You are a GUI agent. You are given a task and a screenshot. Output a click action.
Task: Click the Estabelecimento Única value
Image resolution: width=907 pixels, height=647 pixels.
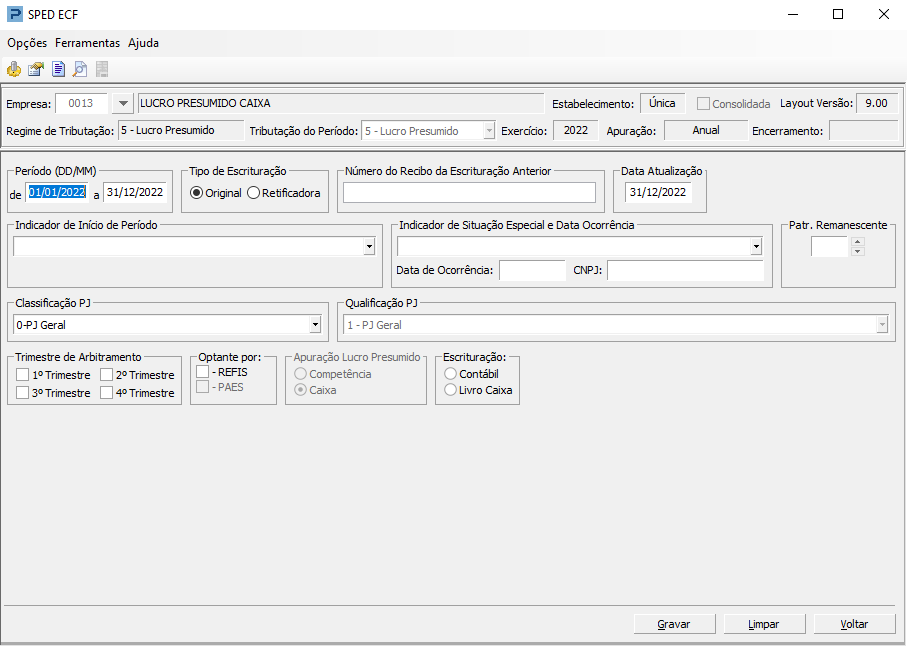point(662,103)
